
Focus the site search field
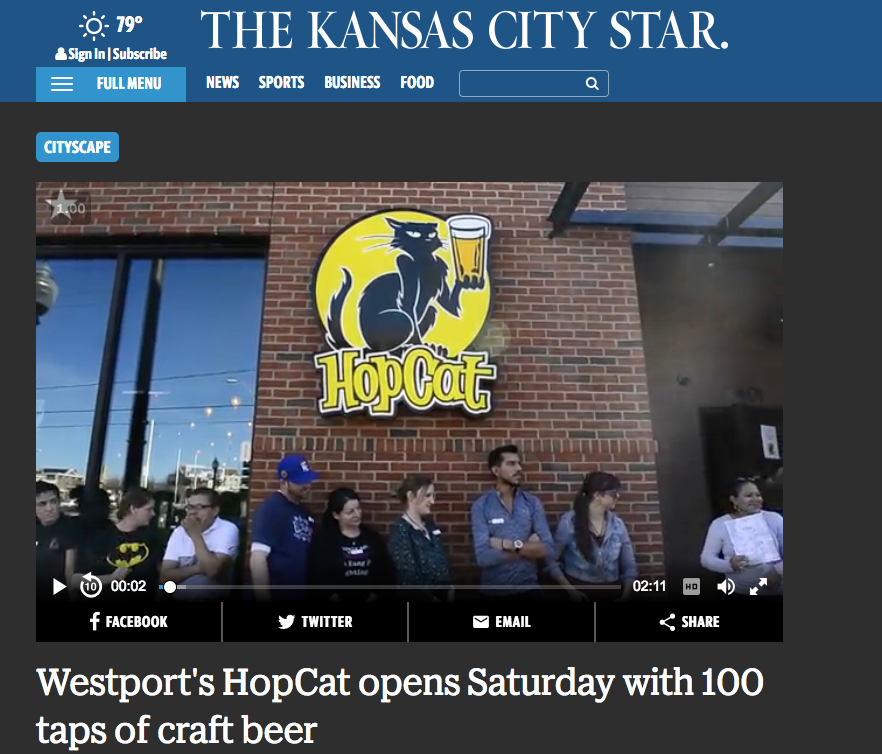click(533, 83)
